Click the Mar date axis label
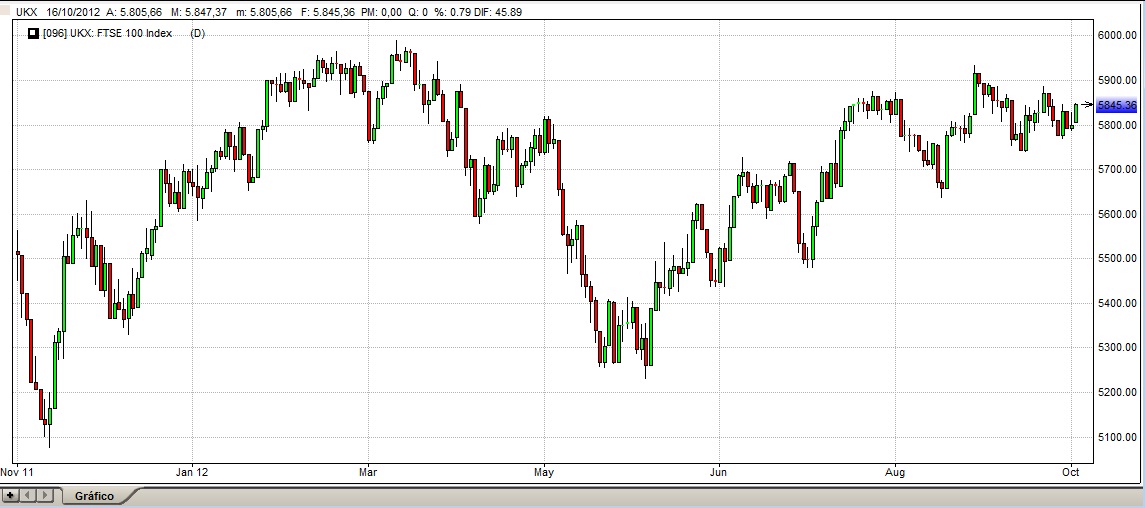Screen dimensions: 1145x508 (x=367, y=470)
